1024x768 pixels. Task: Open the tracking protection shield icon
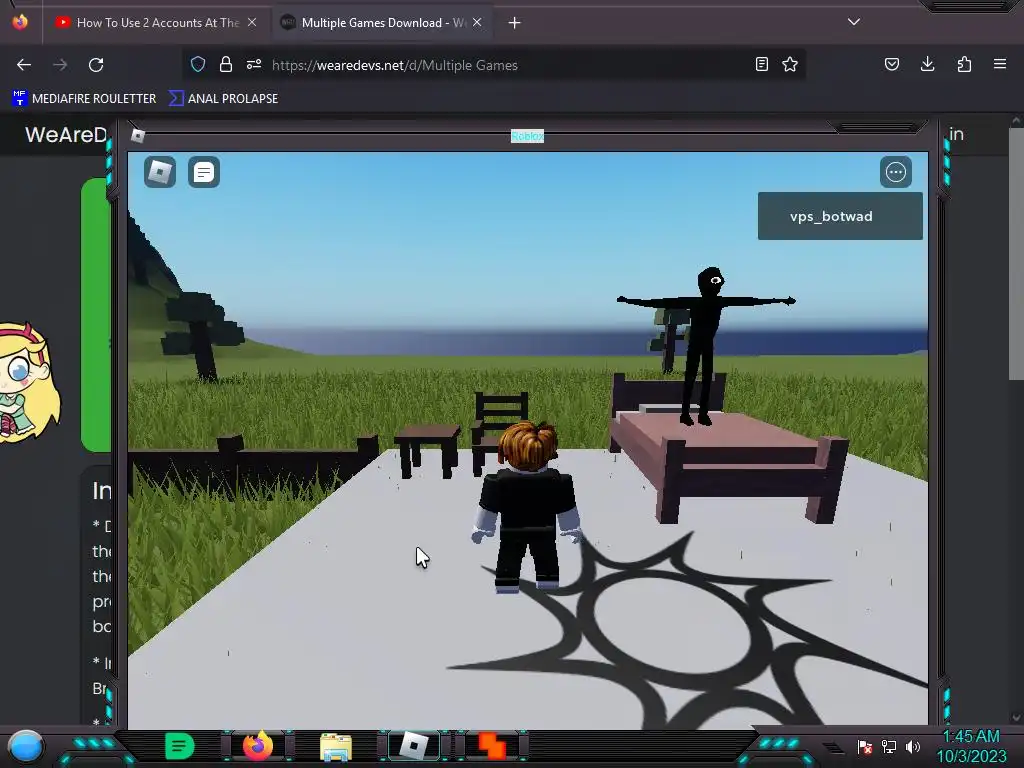point(198,64)
